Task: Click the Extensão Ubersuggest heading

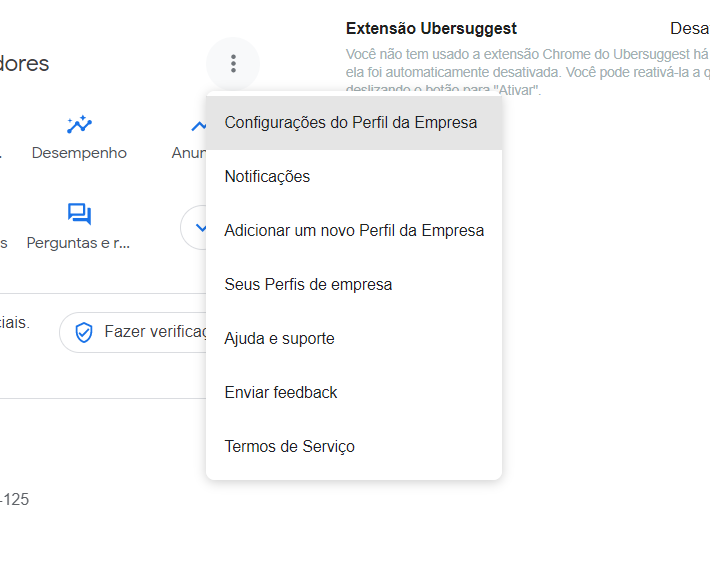Action: tap(431, 29)
